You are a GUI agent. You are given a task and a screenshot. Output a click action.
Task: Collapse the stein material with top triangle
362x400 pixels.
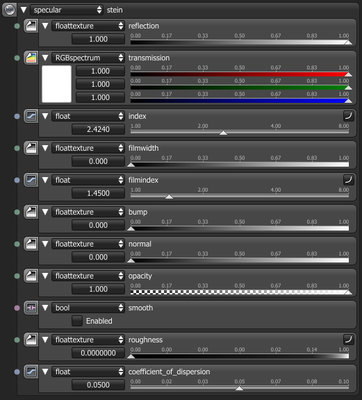[x=23, y=10]
